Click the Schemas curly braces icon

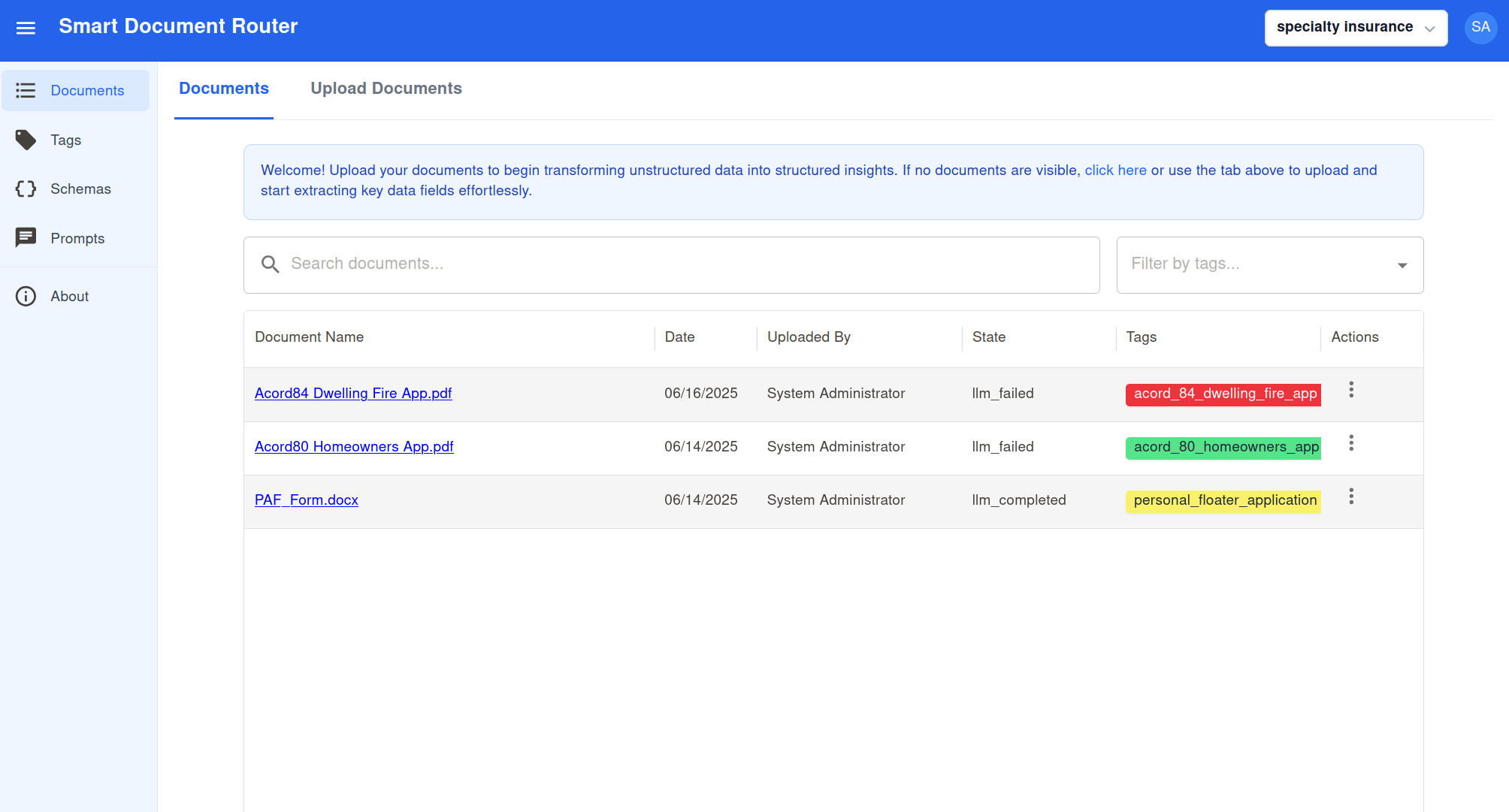26,189
